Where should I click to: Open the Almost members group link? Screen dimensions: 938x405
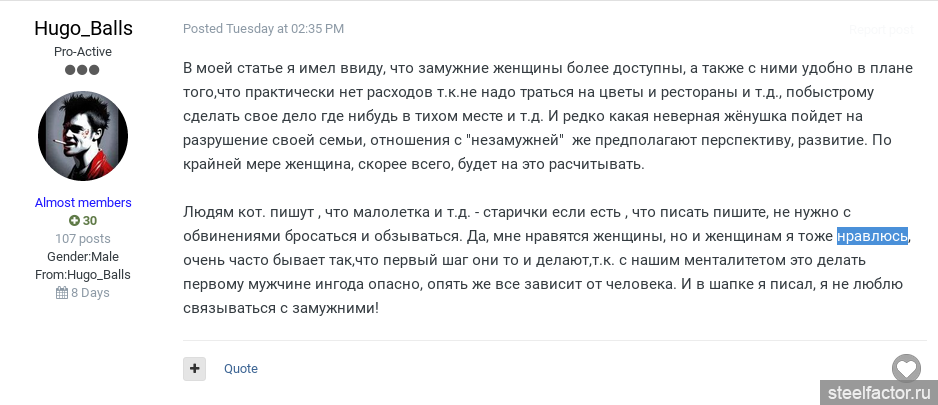[83, 202]
